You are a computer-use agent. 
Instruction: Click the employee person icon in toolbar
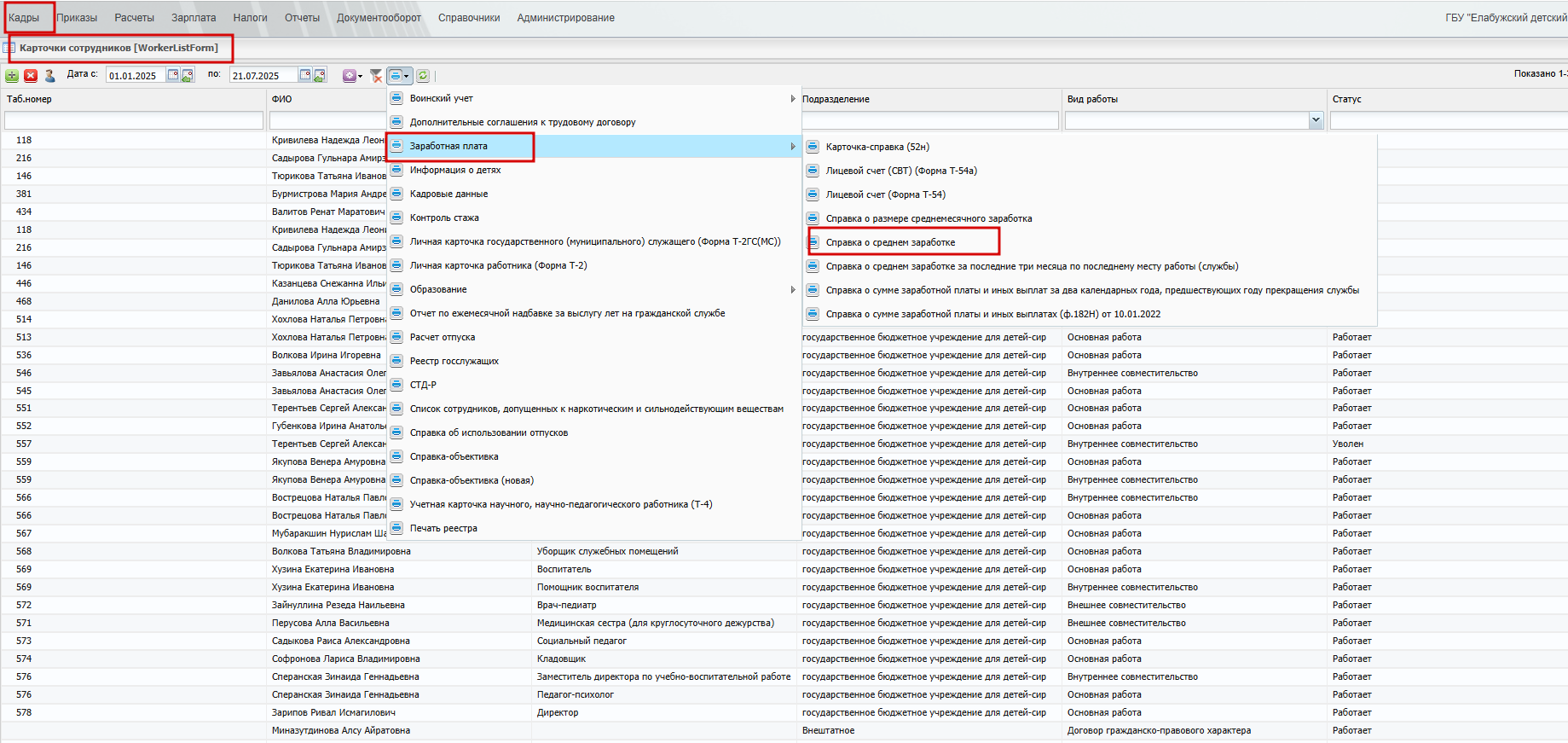(x=49, y=75)
